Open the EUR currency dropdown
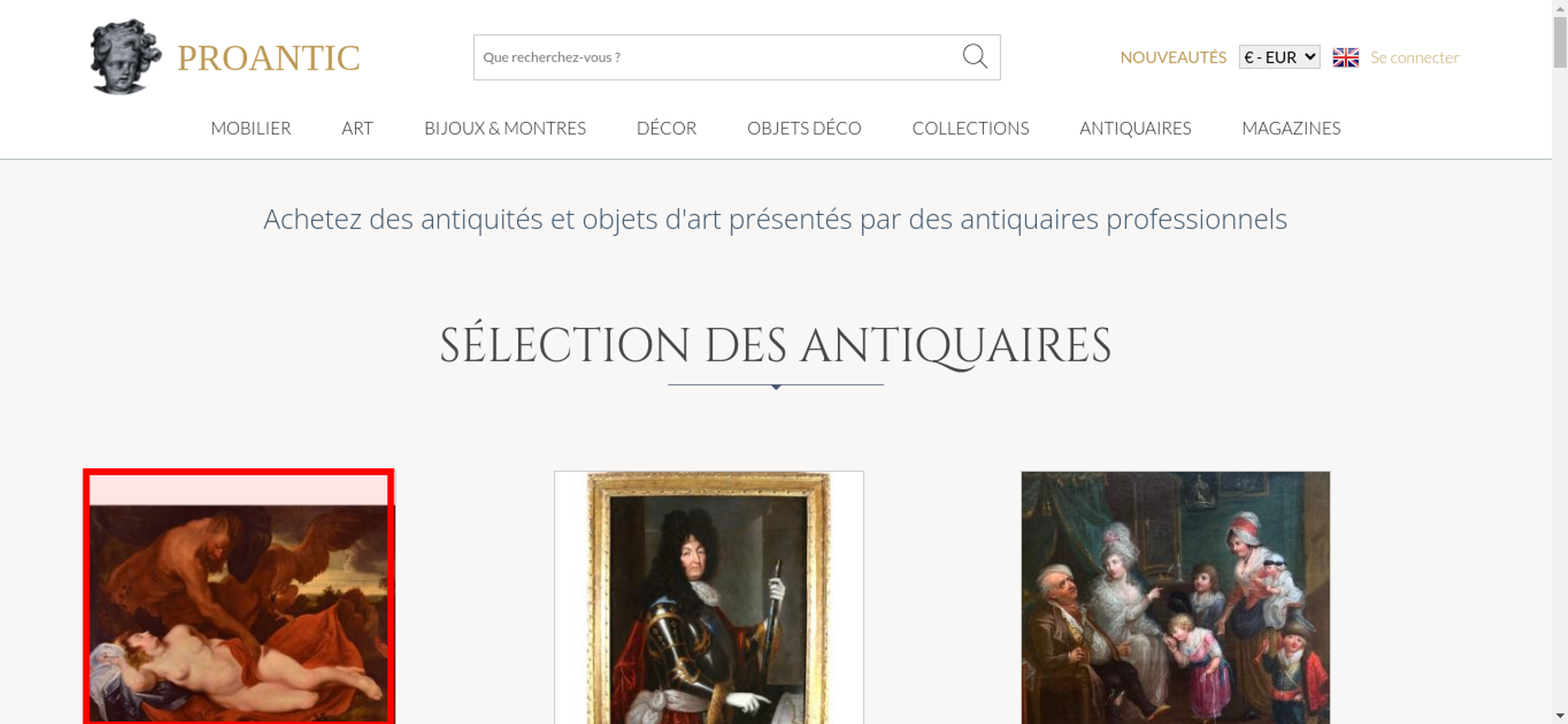 1279,57
